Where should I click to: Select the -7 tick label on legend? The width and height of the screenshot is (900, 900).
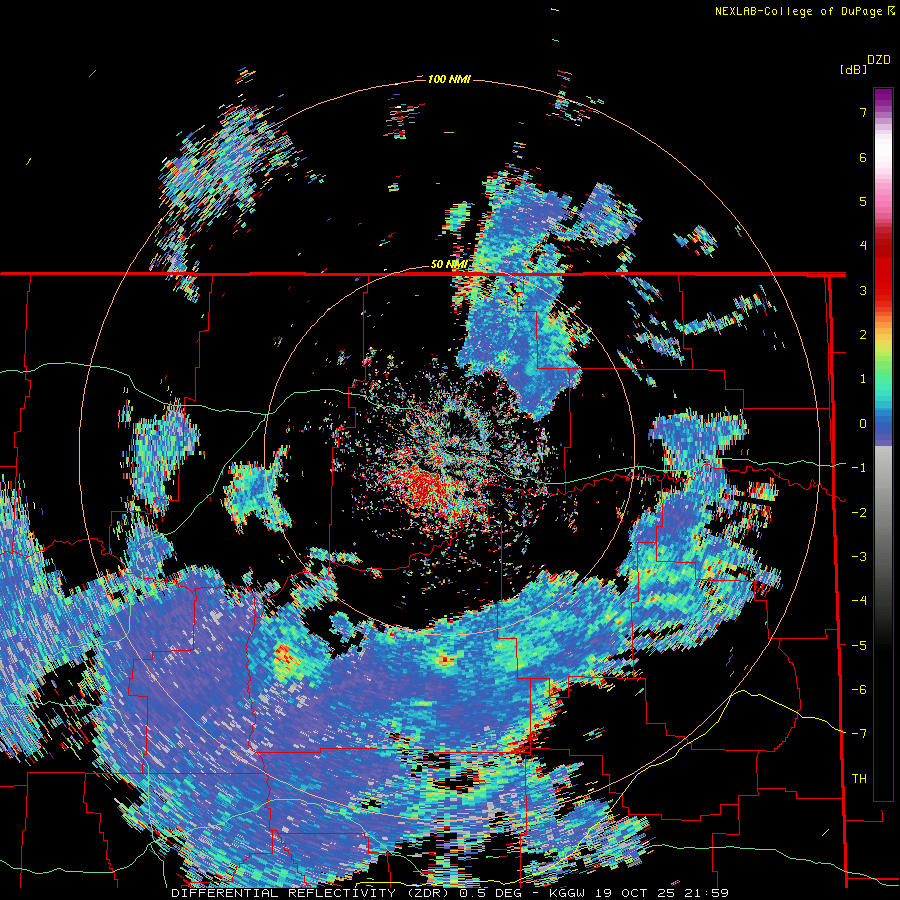tap(858, 734)
